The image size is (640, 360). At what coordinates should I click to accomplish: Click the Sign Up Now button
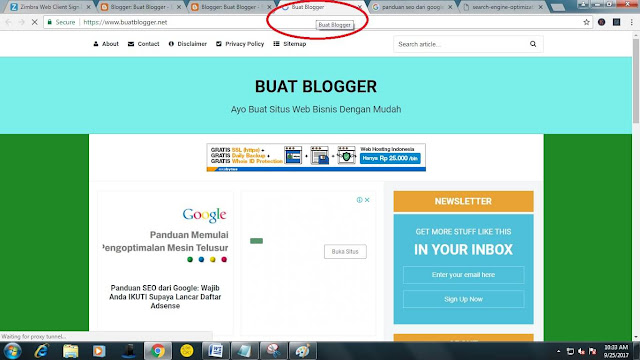[x=464, y=299]
